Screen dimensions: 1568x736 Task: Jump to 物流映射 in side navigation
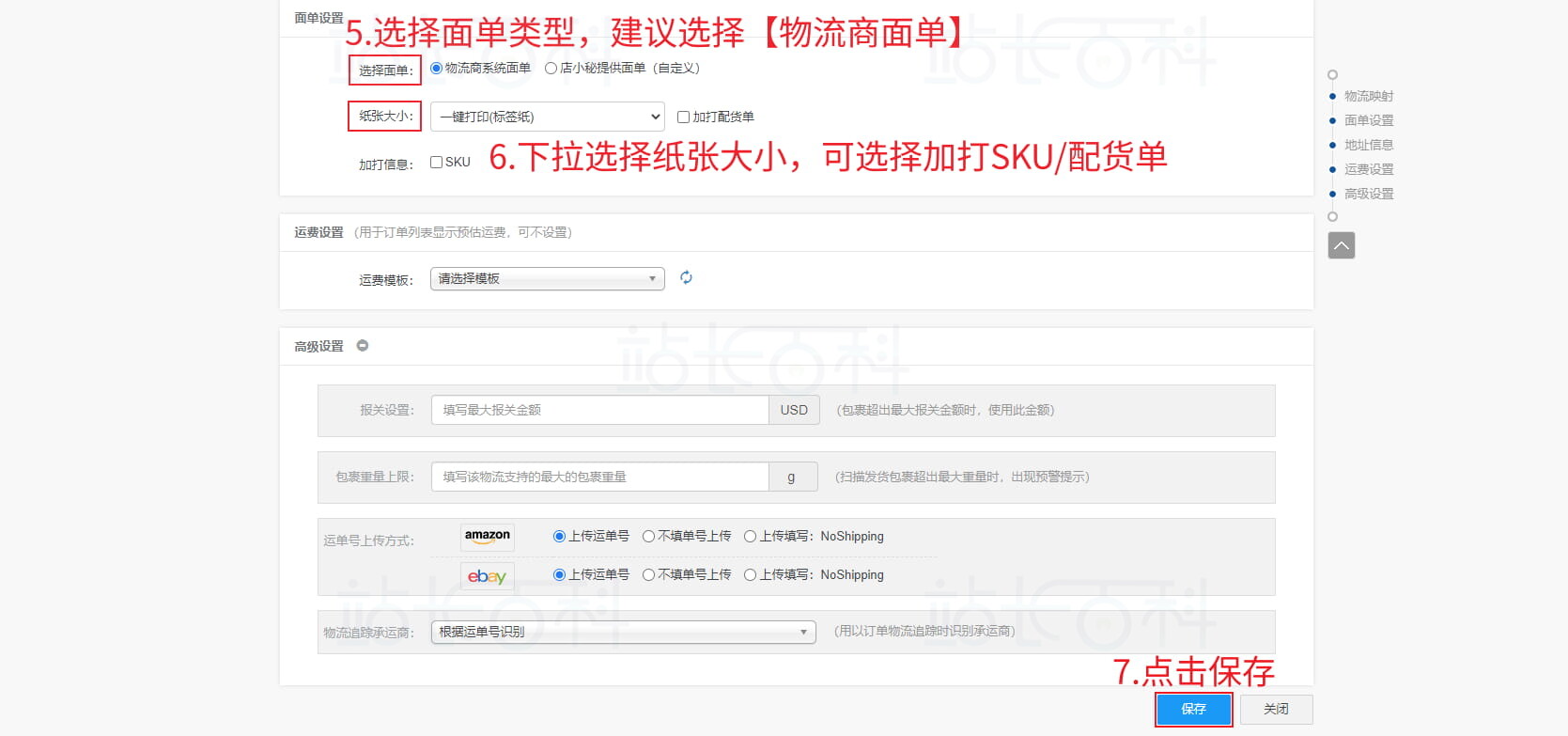coord(1368,96)
